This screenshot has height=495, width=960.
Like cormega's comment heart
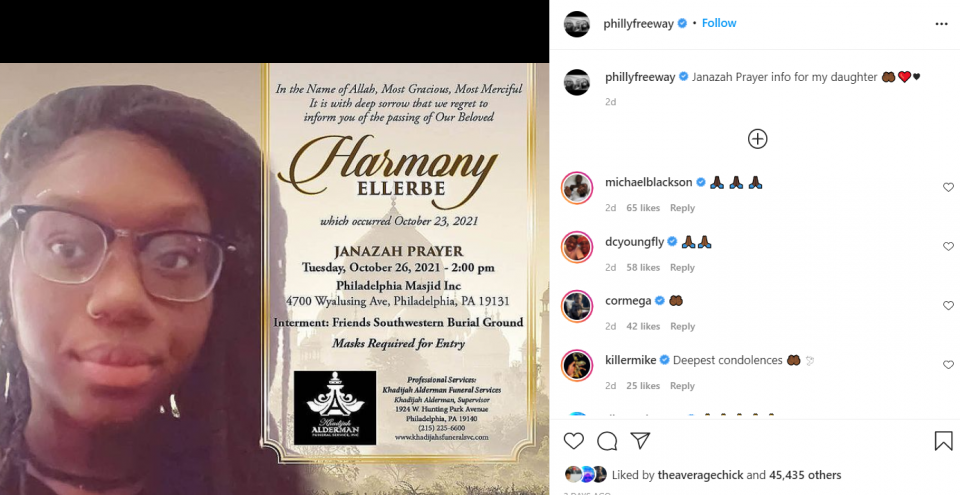tap(948, 306)
